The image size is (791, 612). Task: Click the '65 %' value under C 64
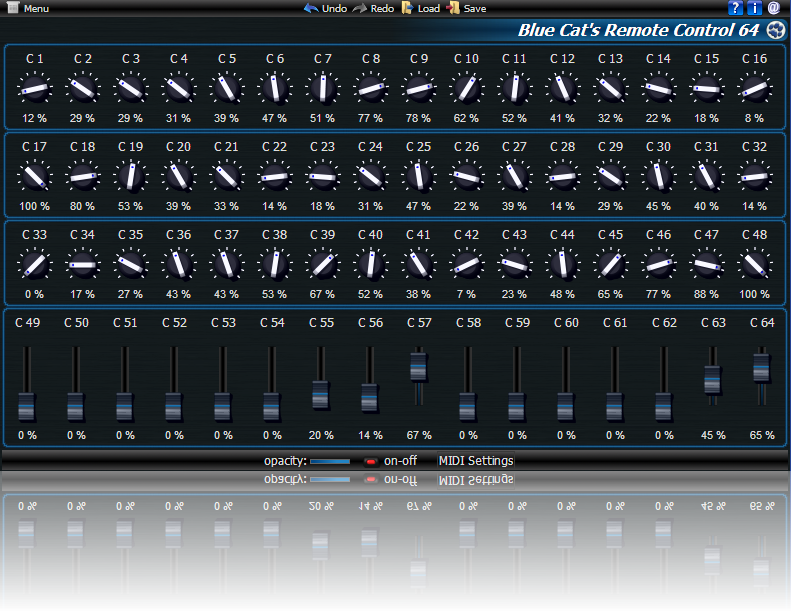[x=762, y=435]
